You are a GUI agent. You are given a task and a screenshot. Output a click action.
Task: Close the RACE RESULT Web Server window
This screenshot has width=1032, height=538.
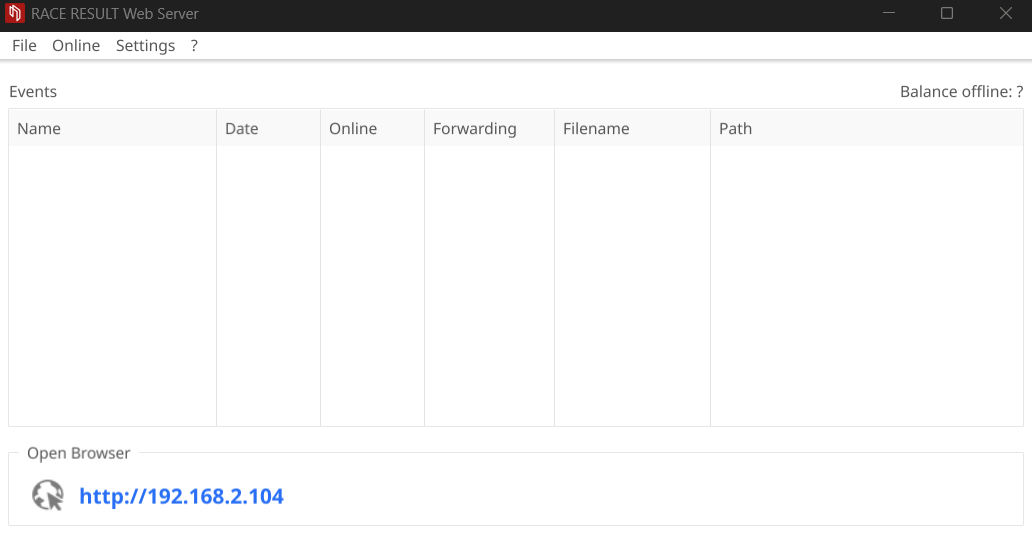pyautogui.click(x=1006, y=14)
